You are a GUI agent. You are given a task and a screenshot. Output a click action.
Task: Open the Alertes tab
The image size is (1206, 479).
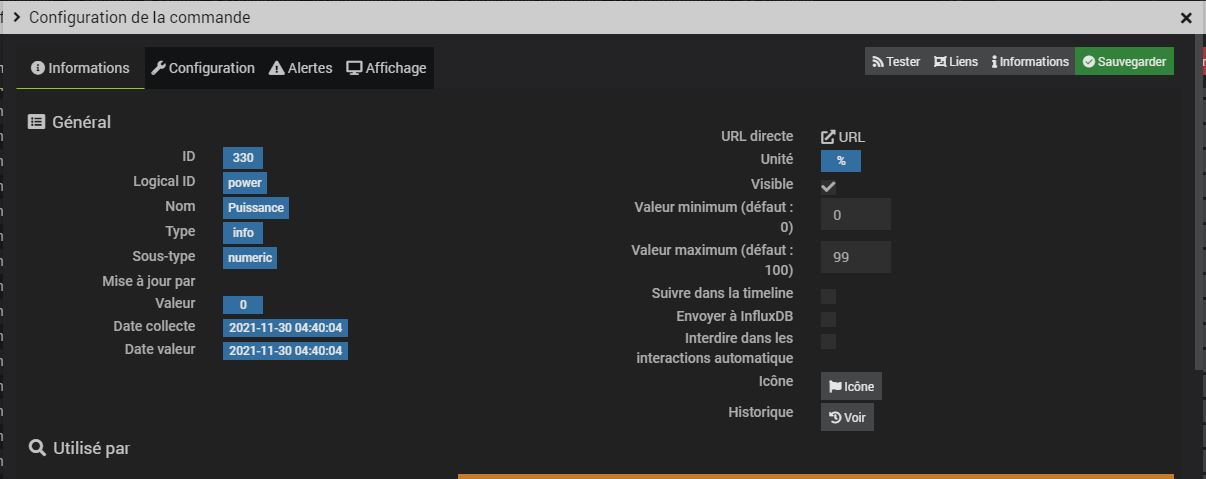[x=301, y=68]
